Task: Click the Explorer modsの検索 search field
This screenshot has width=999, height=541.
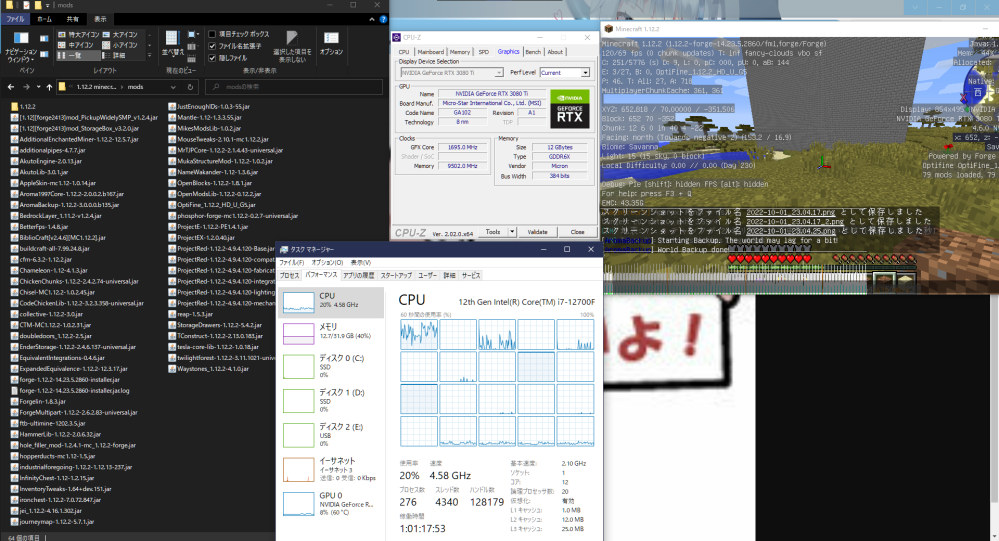Action: [293, 87]
